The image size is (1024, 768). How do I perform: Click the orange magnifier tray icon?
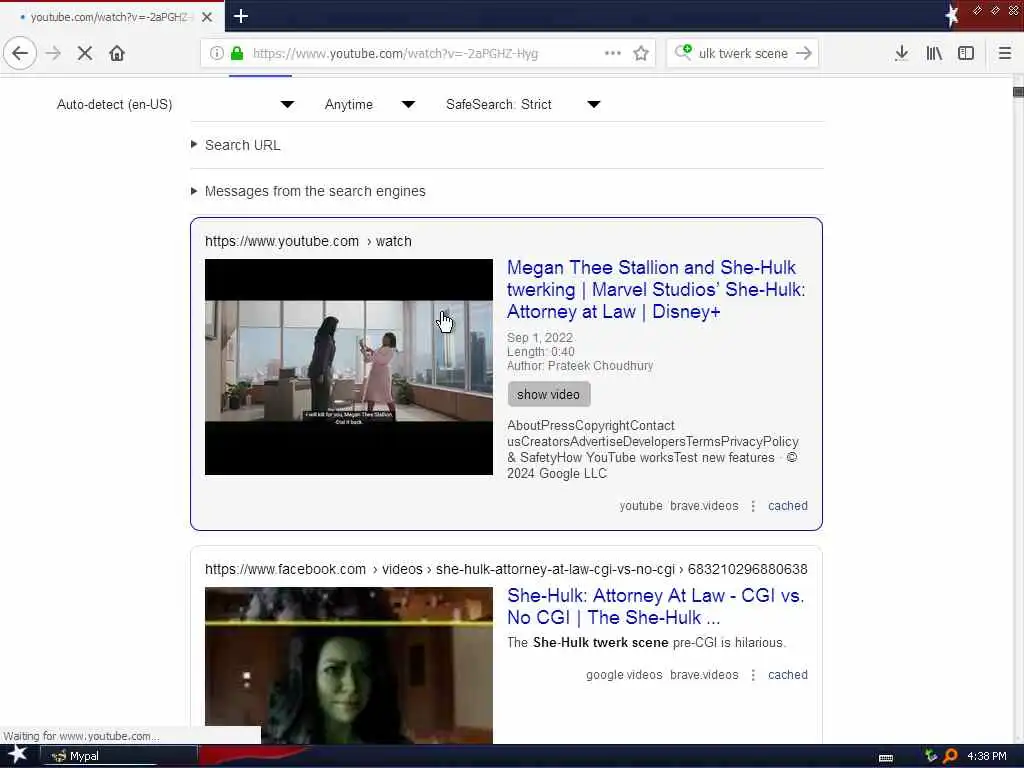click(x=950, y=756)
